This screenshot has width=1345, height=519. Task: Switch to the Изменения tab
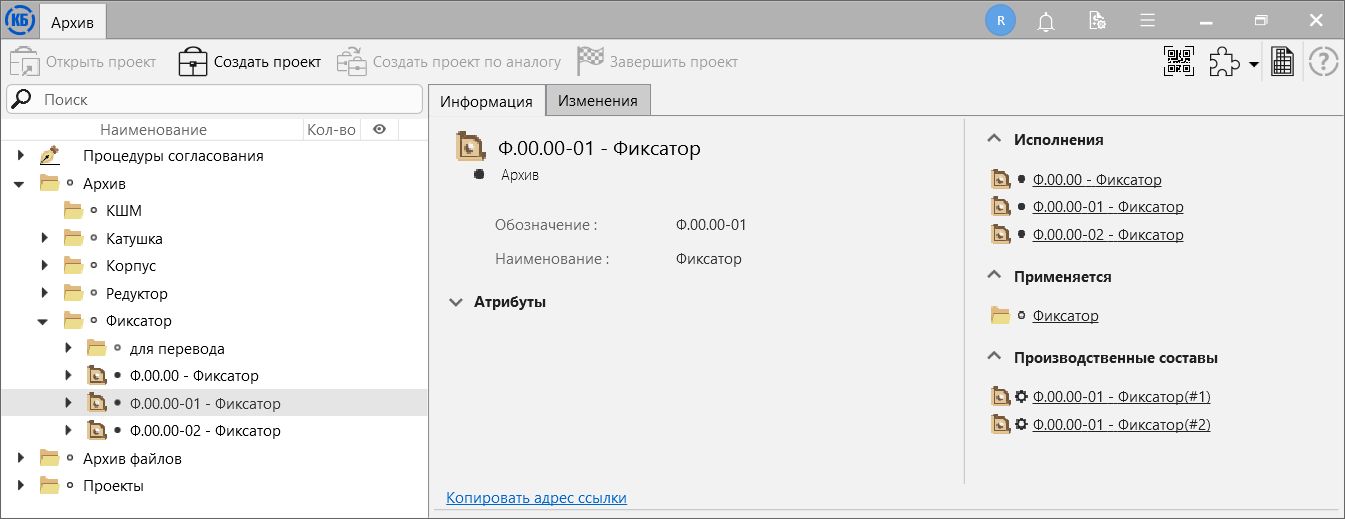point(597,101)
